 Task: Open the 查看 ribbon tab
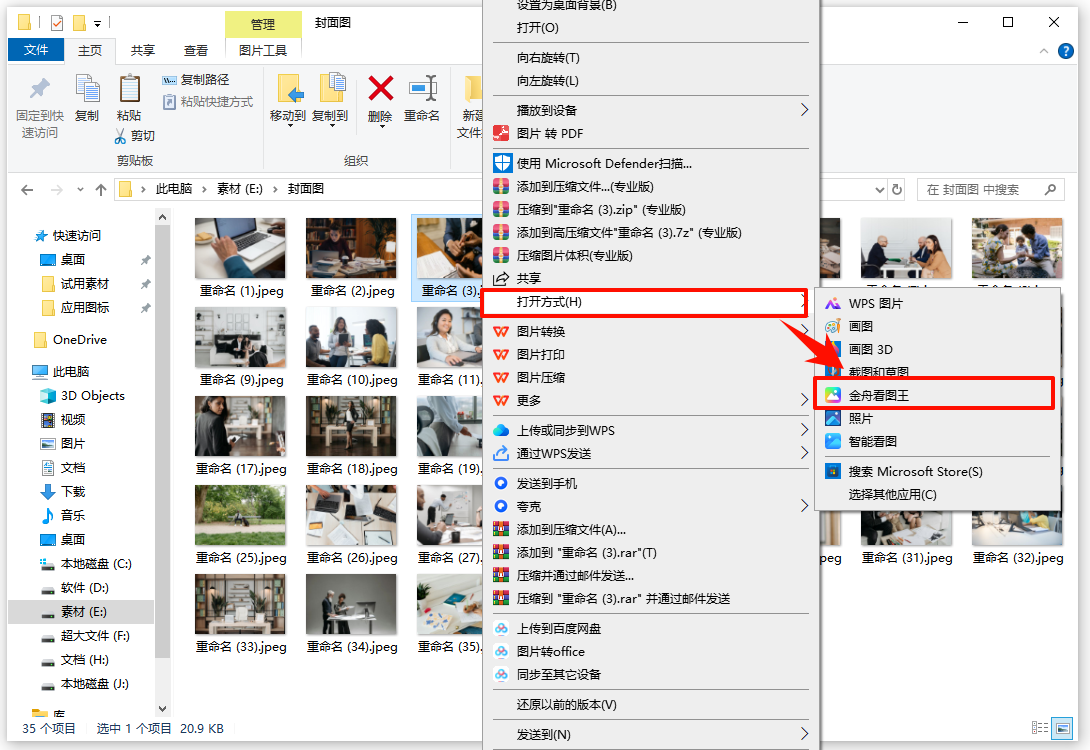[196, 50]
